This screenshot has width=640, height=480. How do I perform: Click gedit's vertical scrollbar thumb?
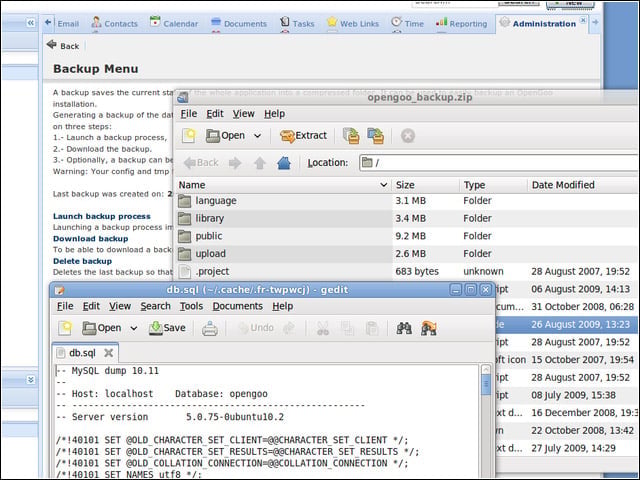(486, 385)
